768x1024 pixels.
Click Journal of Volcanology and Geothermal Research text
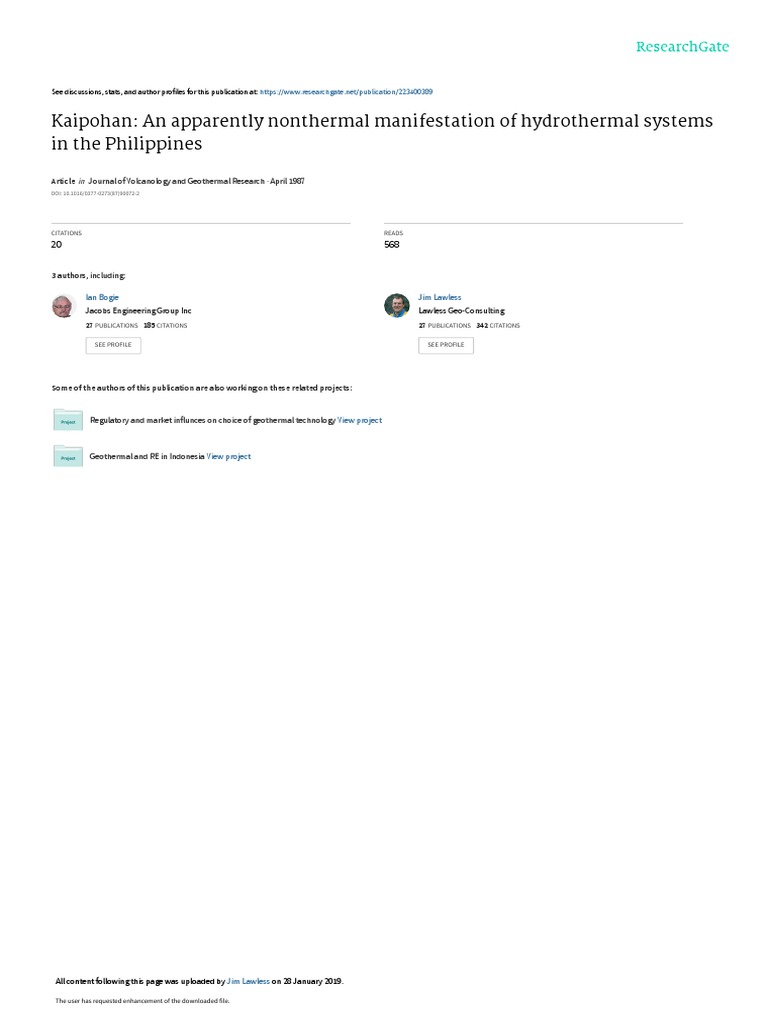(x=176, y=181)
